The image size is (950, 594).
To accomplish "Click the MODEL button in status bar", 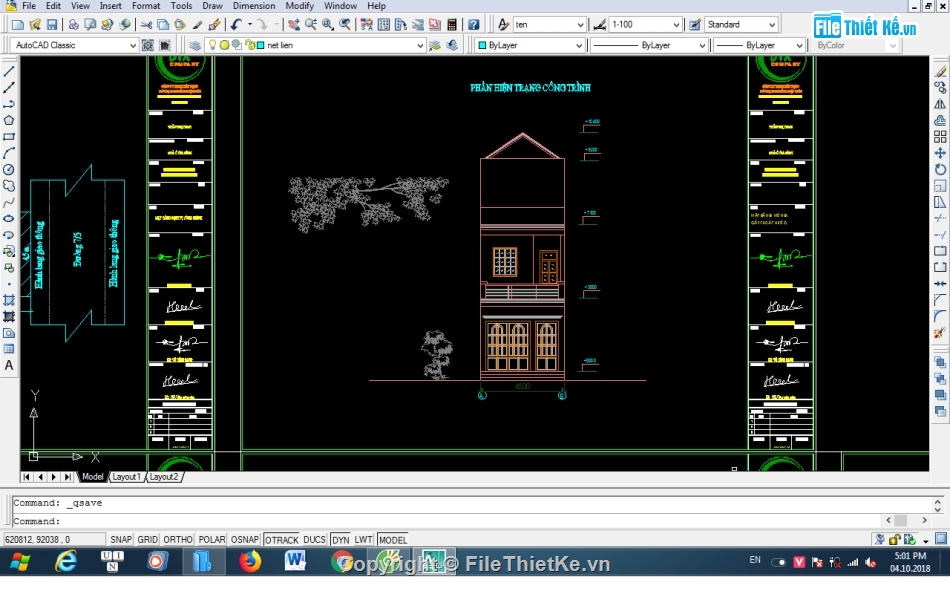I will coord(393,539).
